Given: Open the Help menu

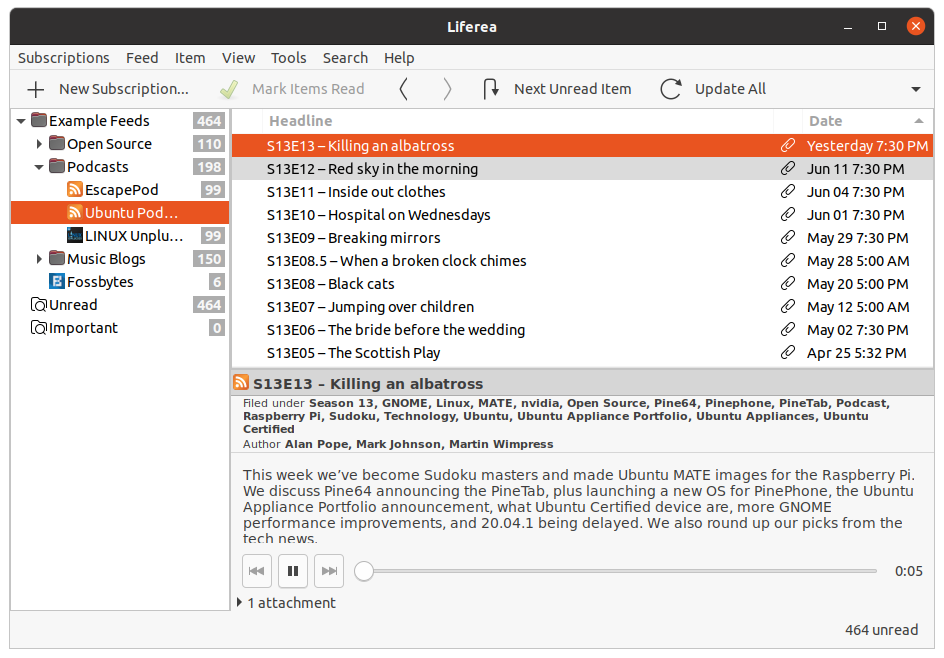Looking at the screenshot, I should pos(399,58).
